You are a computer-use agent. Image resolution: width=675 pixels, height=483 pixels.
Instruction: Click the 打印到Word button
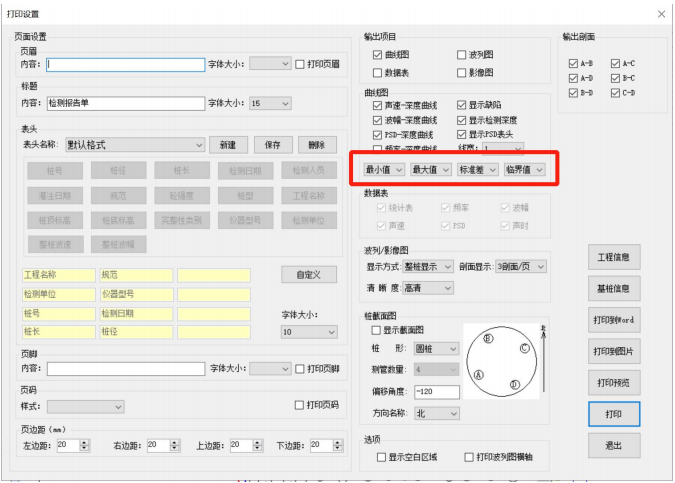pos(613,321)
